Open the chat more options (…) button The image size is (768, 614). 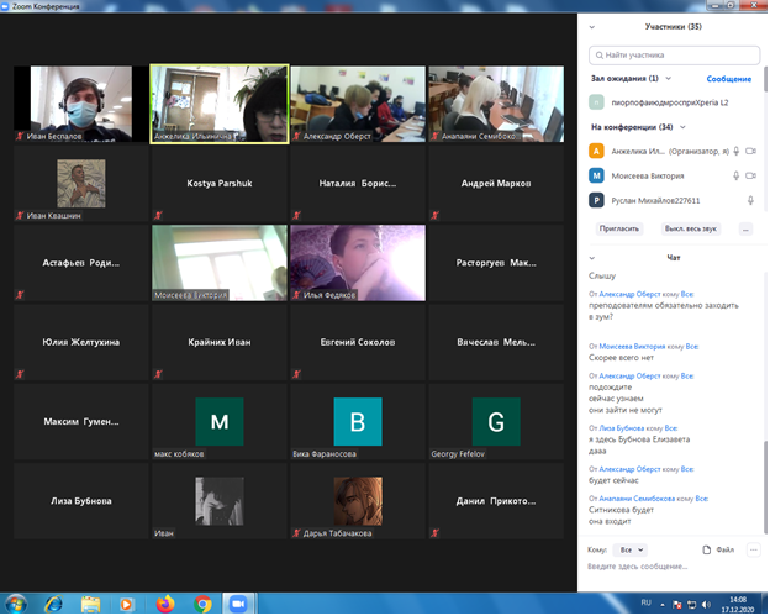pyautogui.click(x=753, y=549)
